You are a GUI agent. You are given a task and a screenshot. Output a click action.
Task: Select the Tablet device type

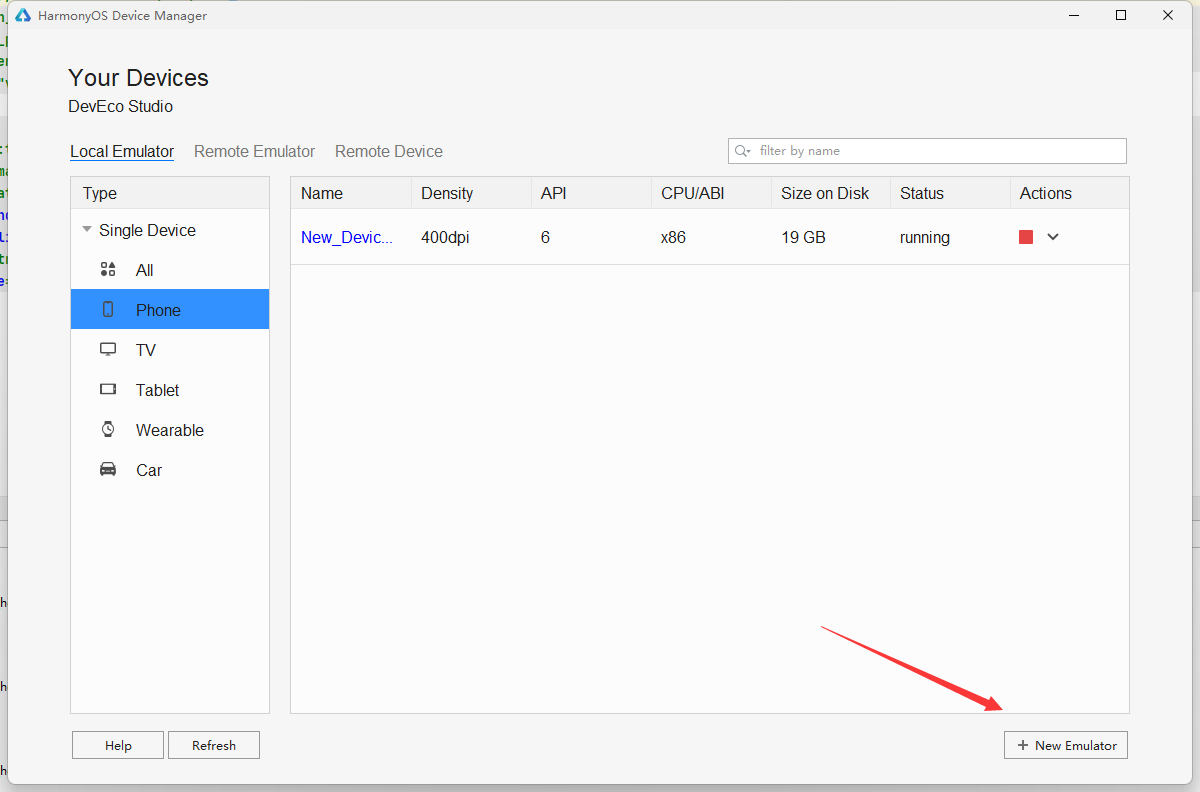pos(170,390)
